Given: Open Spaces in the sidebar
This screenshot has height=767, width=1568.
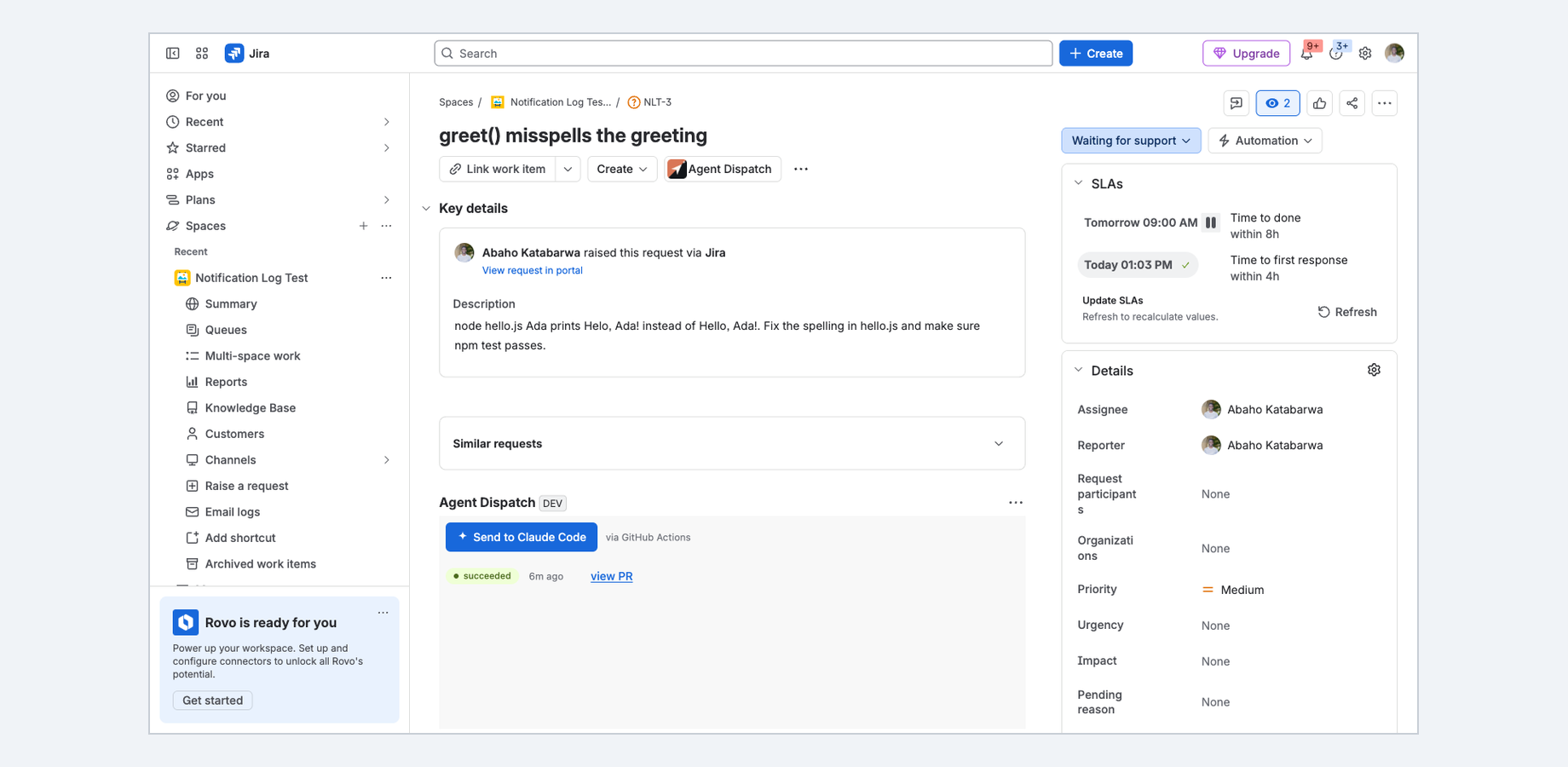Looking at the screenshot, I should (x=205, y=226).
